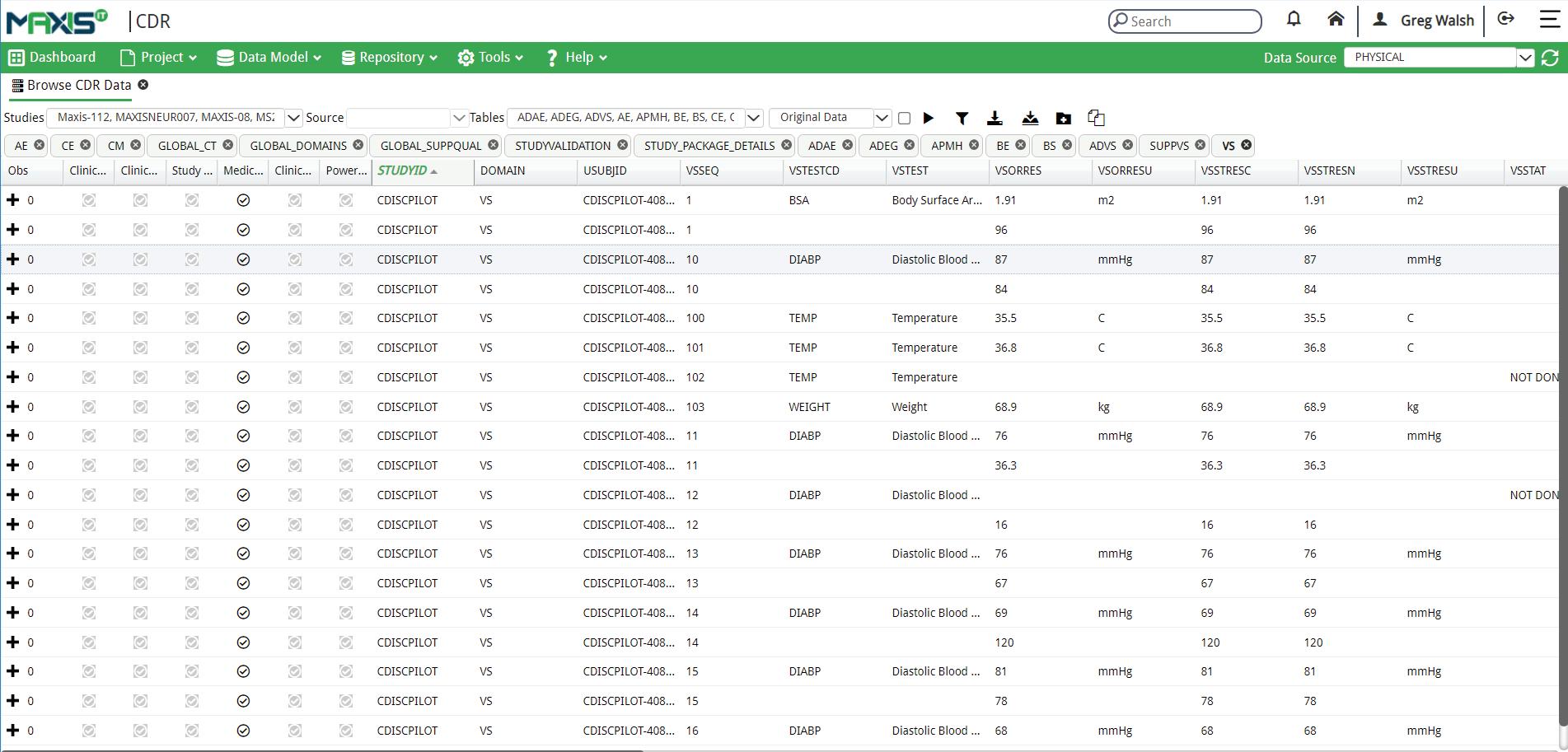1568x752 pixels.
Task: Switch to the ADVS table tab
Action: tap(1102, 146)
